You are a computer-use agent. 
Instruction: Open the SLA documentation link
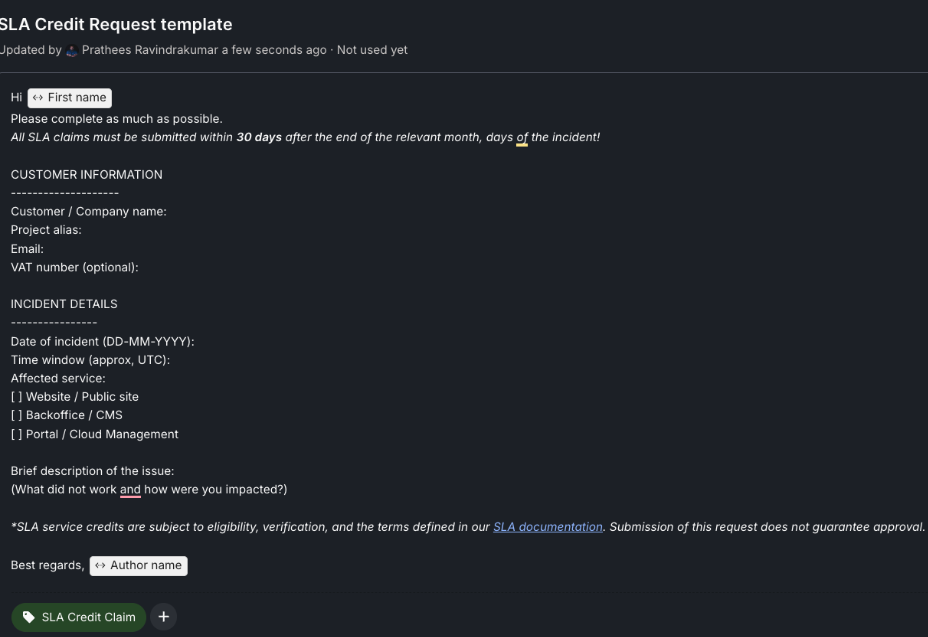pos(547,527)
